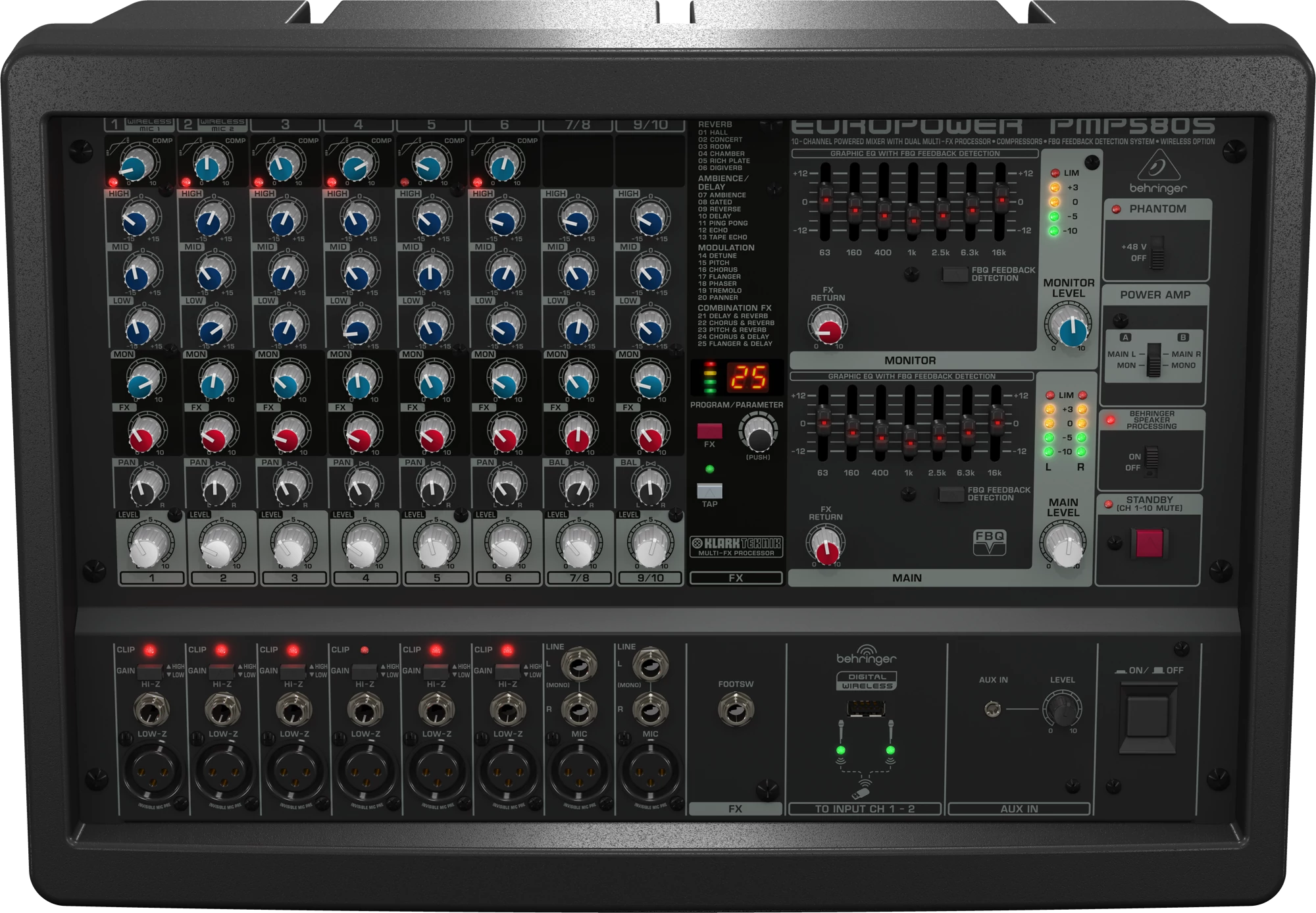1316x913 pixels.
Task: Toggle BEHRINGER SPEAKER PROCESSING switch
Action: [x=1151, y=461]
